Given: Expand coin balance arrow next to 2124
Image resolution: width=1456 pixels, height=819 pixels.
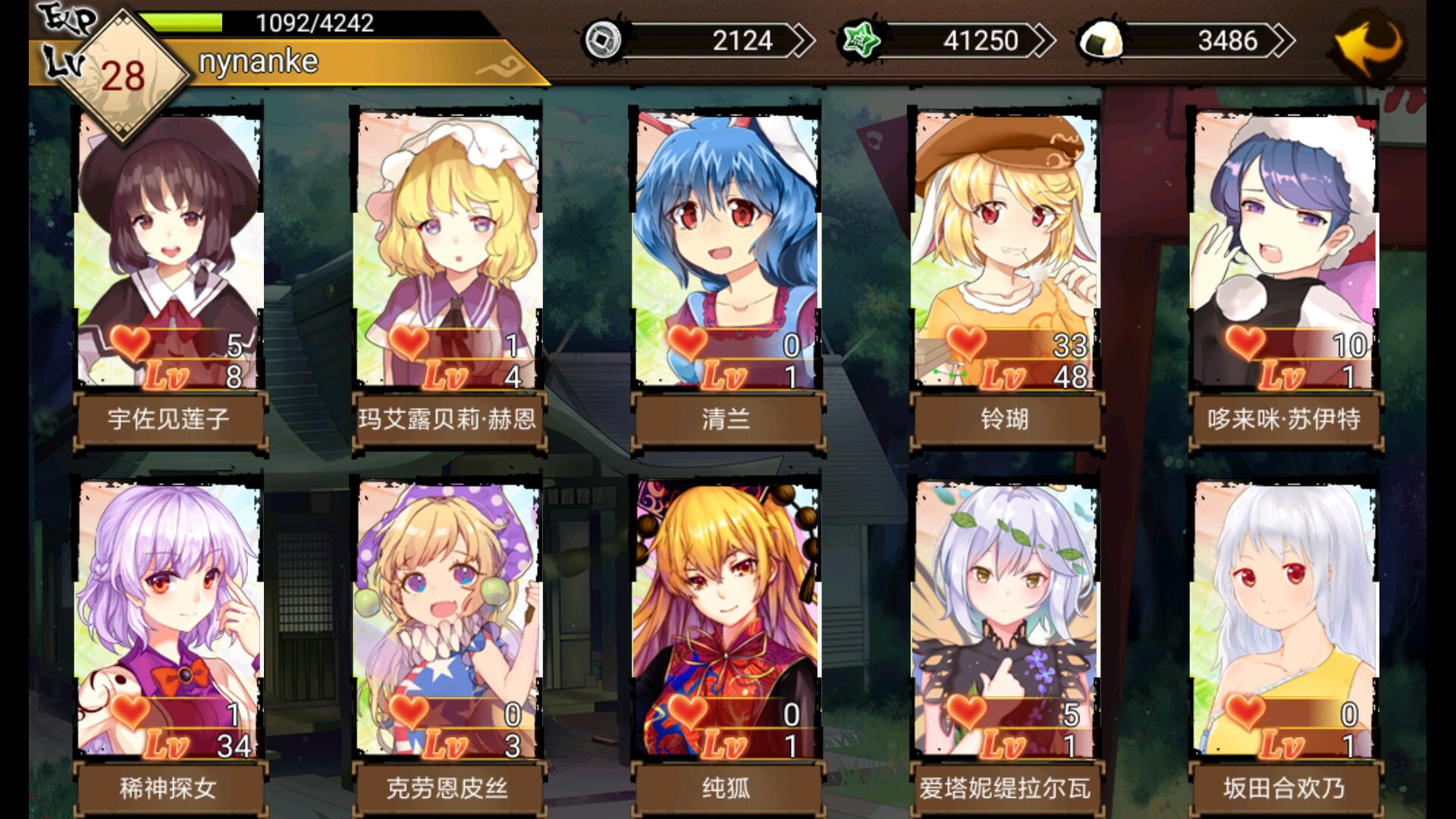Looking at the screenshot, I should click(x=800, y=40).
